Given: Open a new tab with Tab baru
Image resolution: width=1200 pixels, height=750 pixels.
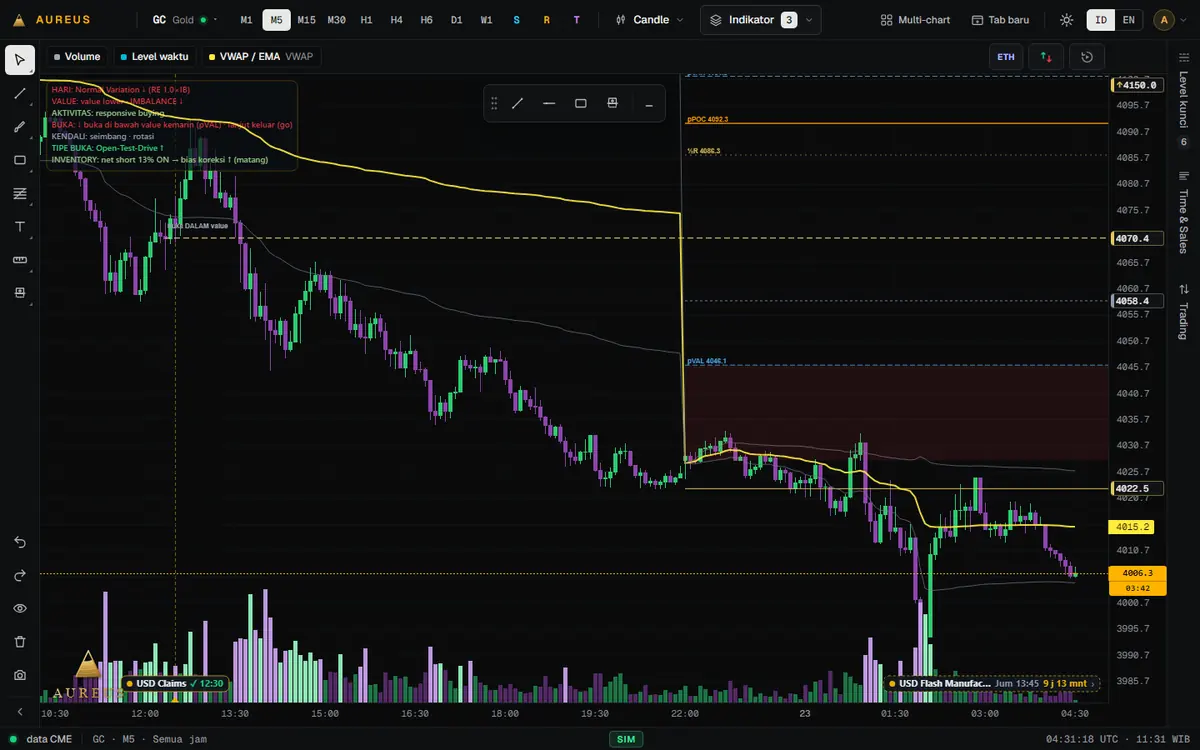Looking at the screenshot, I should (x=1000, y=20).
